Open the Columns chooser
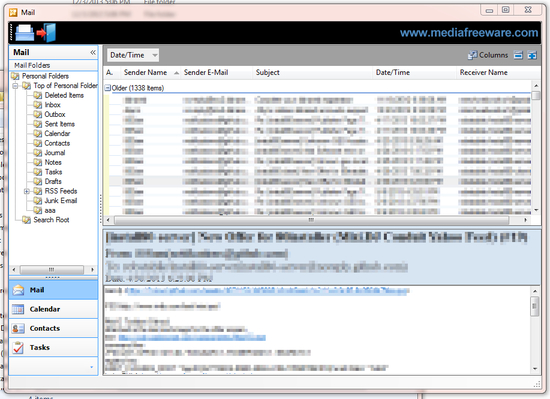550x399 pixels. tap(488, 55)
